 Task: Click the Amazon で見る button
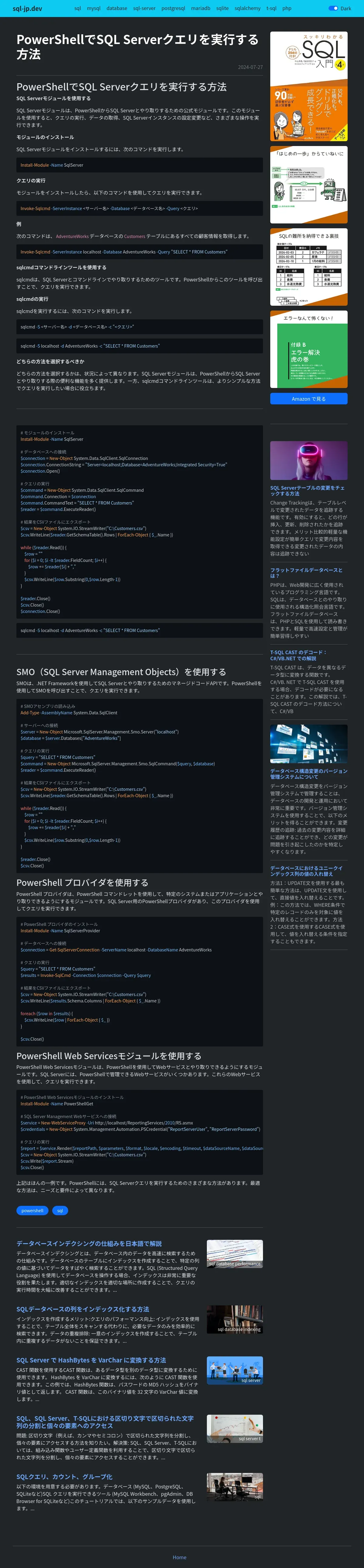click(308, 399)
